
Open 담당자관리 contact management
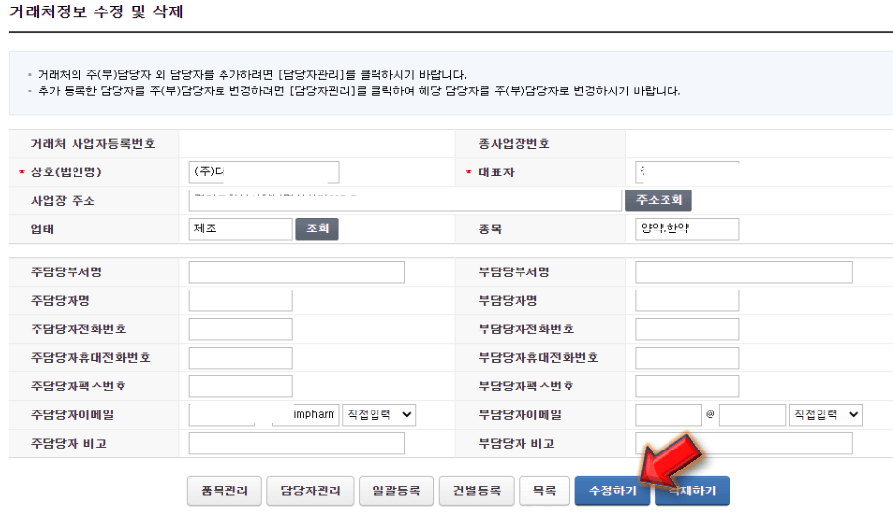coord(310,491)
